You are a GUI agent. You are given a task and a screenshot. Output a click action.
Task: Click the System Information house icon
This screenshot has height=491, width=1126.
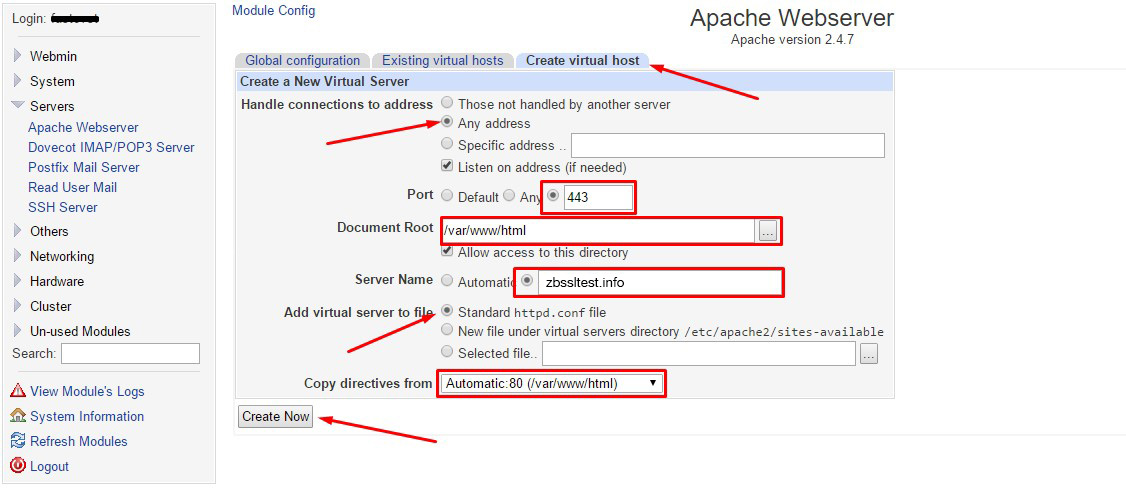18,416
